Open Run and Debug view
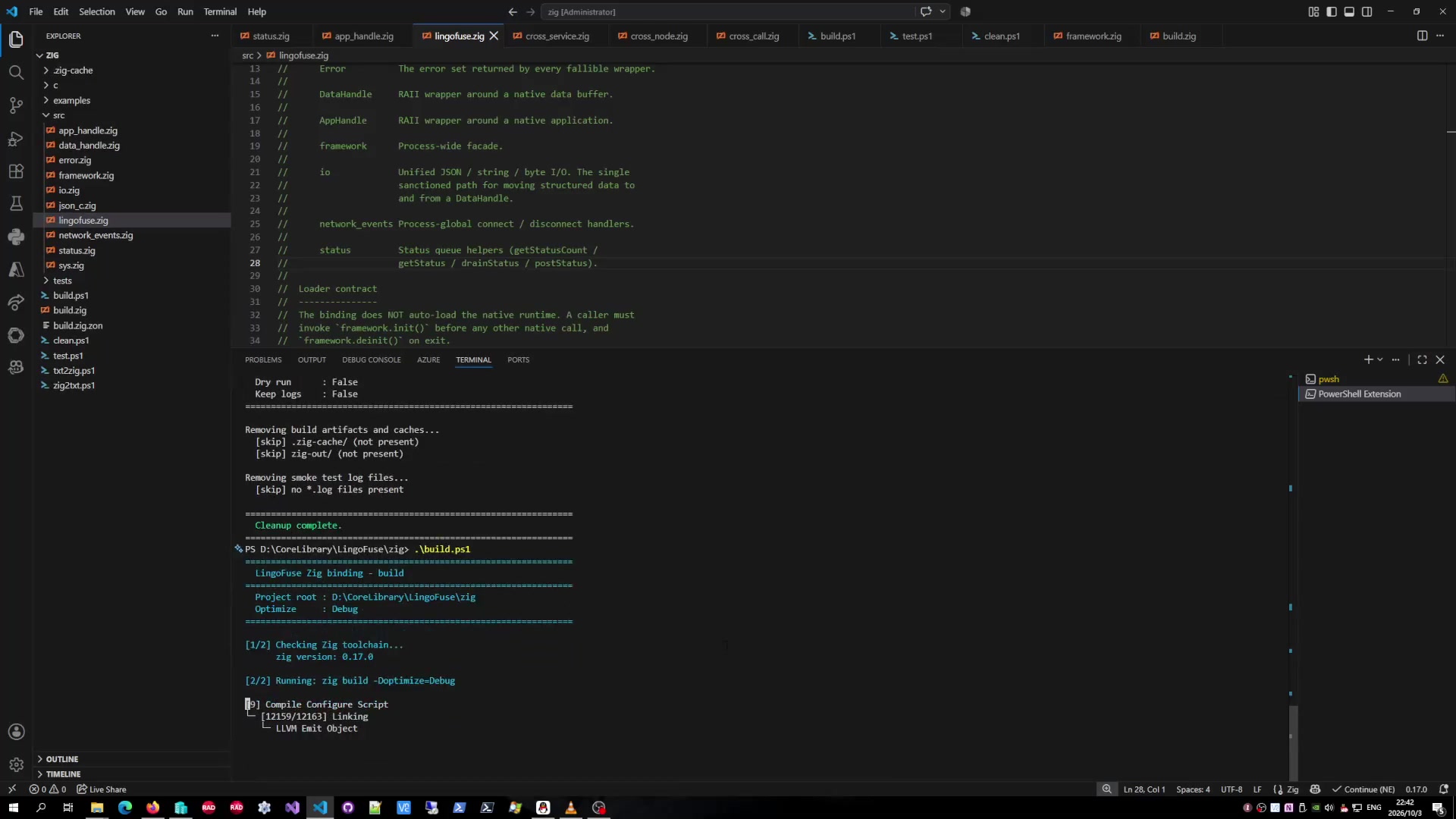The width and height of the screenshot is (1456, 819). point(16,138)
